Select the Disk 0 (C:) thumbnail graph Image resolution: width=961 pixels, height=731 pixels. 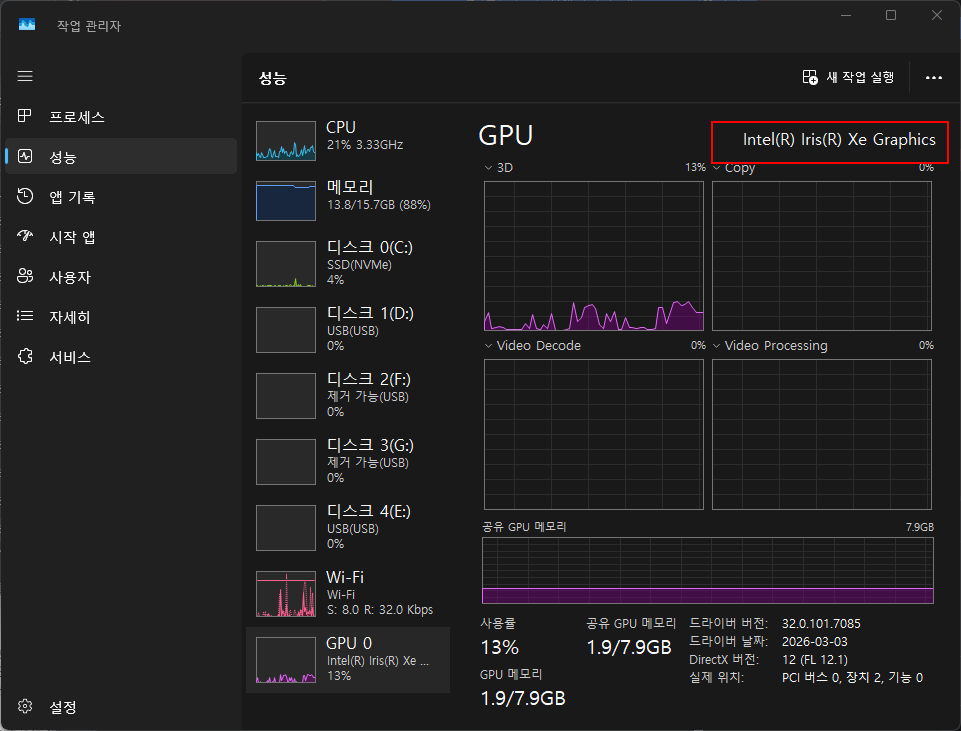point(286,264)
